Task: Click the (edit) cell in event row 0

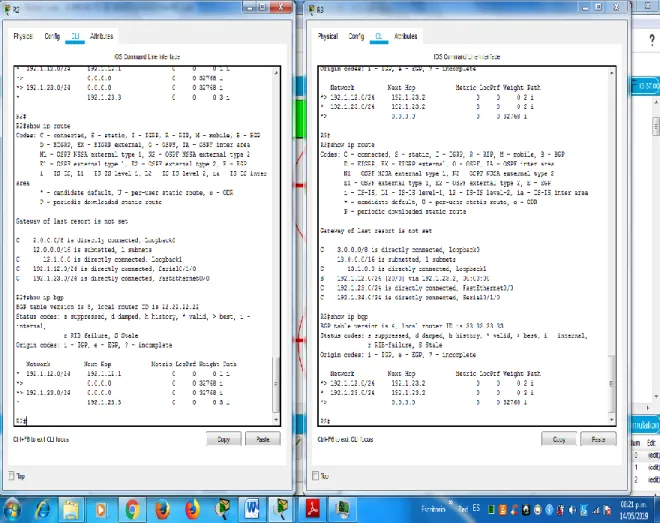Action: (654, 455)
